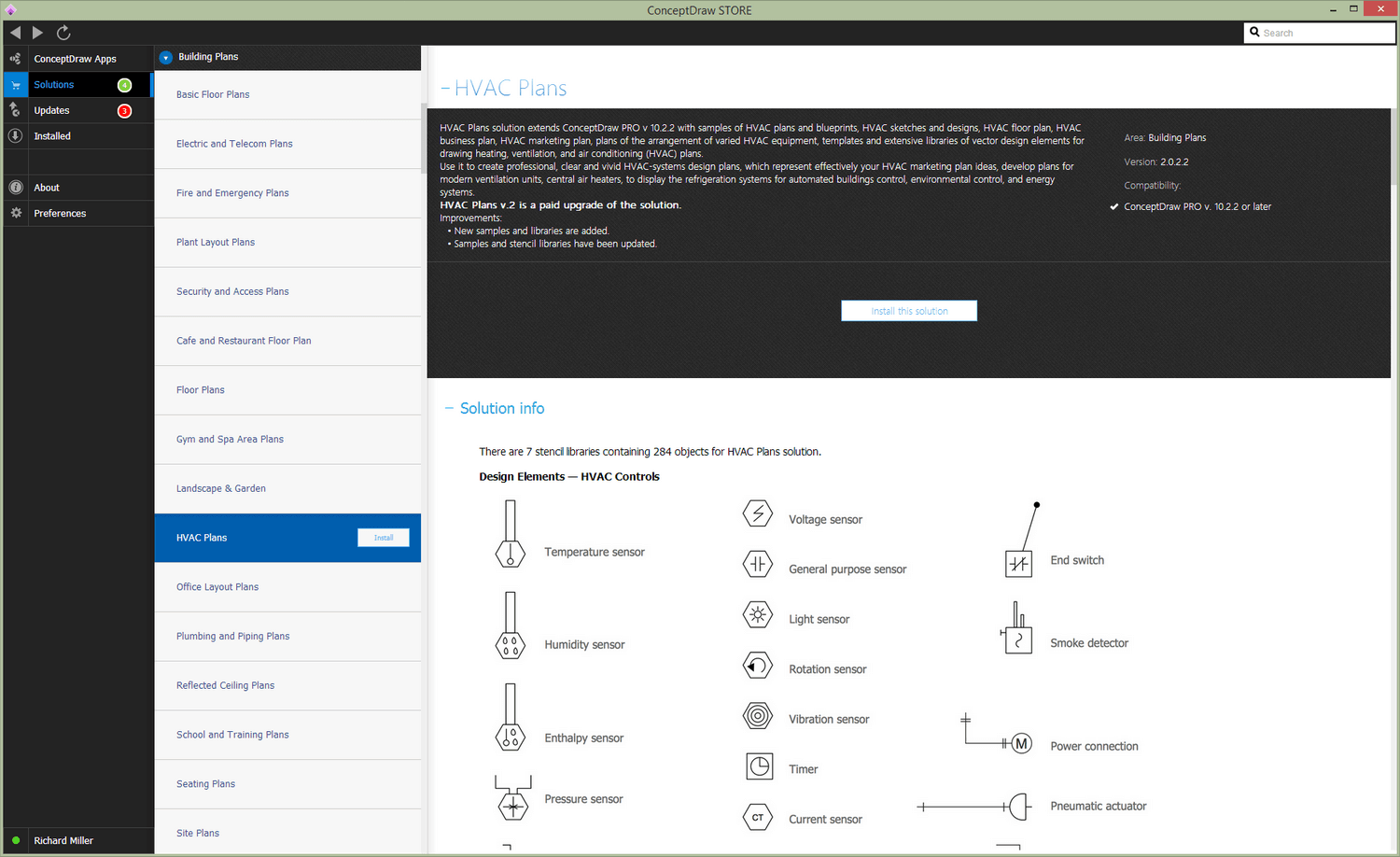Go back with the left arrow icon

(15, 33)
